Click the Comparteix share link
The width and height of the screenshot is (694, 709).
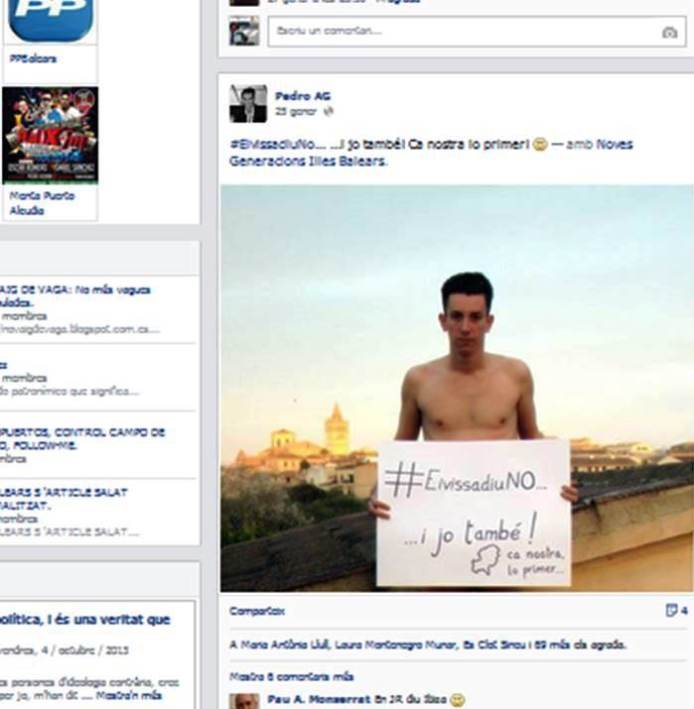click(x=257, y=611)
